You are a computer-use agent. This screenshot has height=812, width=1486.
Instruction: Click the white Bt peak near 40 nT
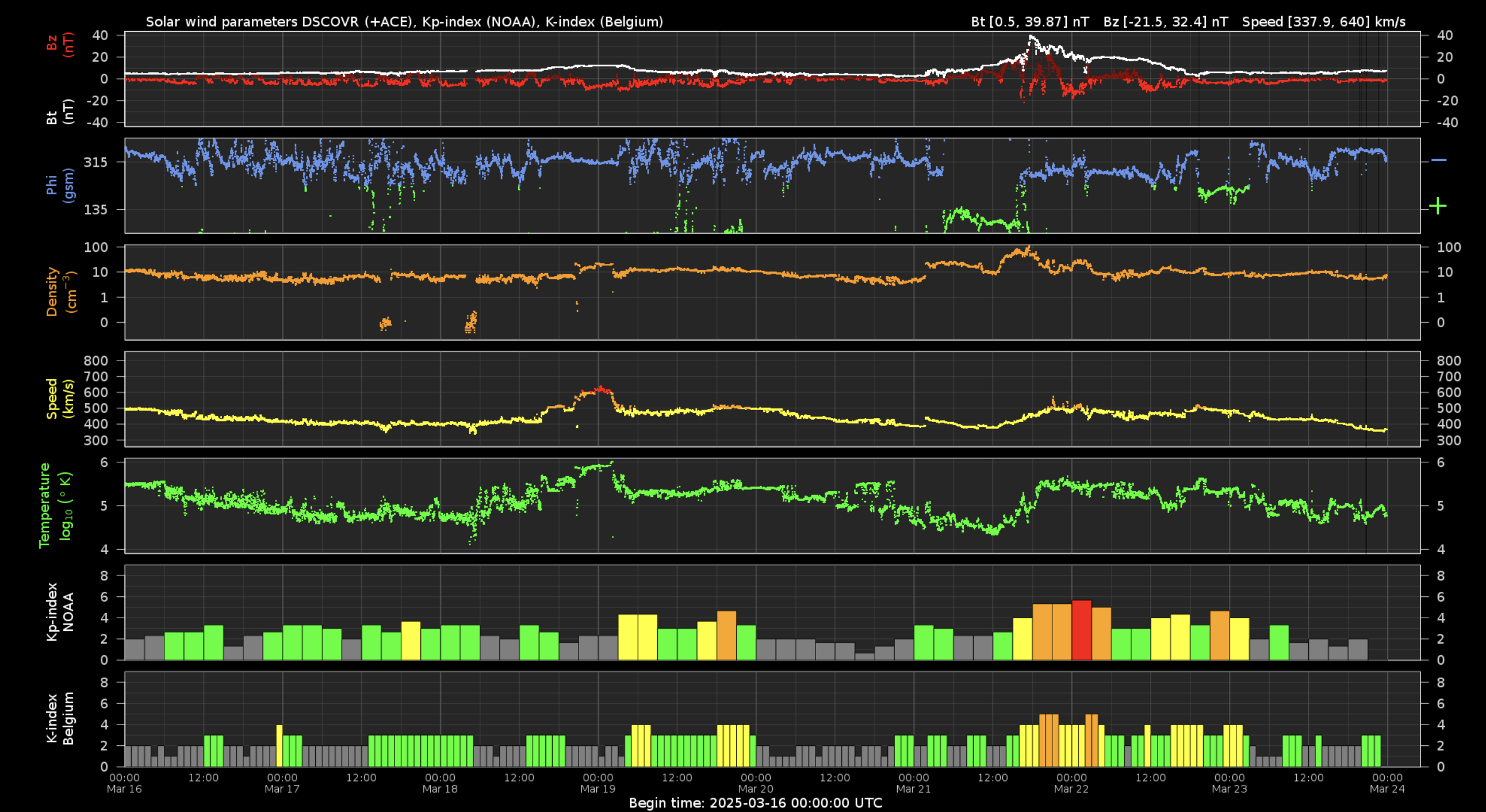coord(1031,37)
